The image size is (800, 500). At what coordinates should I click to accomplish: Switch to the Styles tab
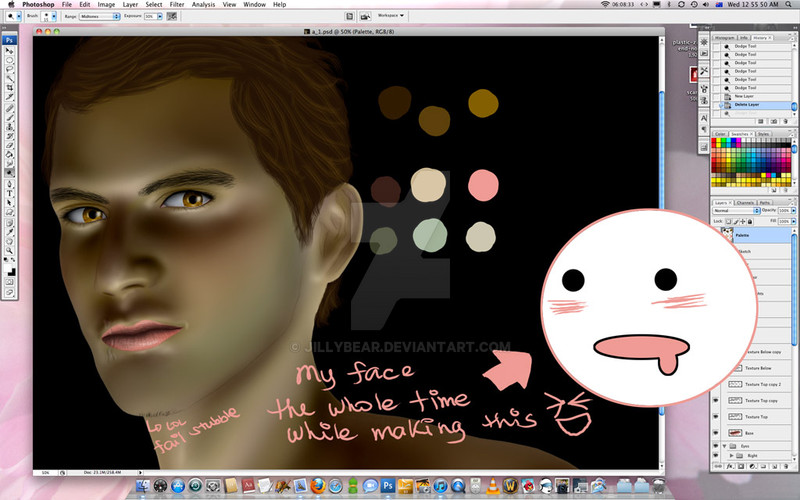coord(763,134)
